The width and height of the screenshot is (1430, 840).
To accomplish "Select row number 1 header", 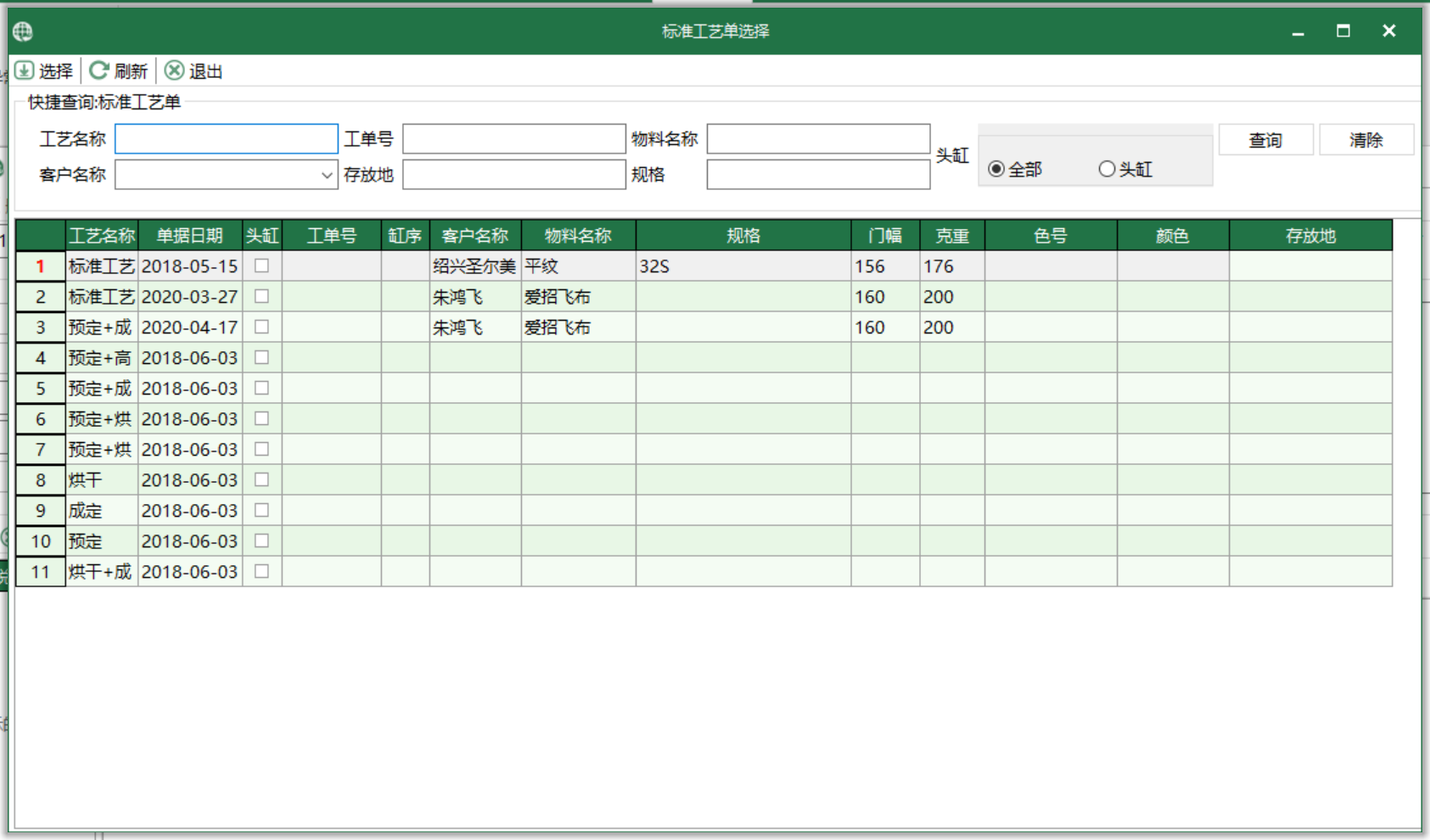I will click(x=41, y=266).
